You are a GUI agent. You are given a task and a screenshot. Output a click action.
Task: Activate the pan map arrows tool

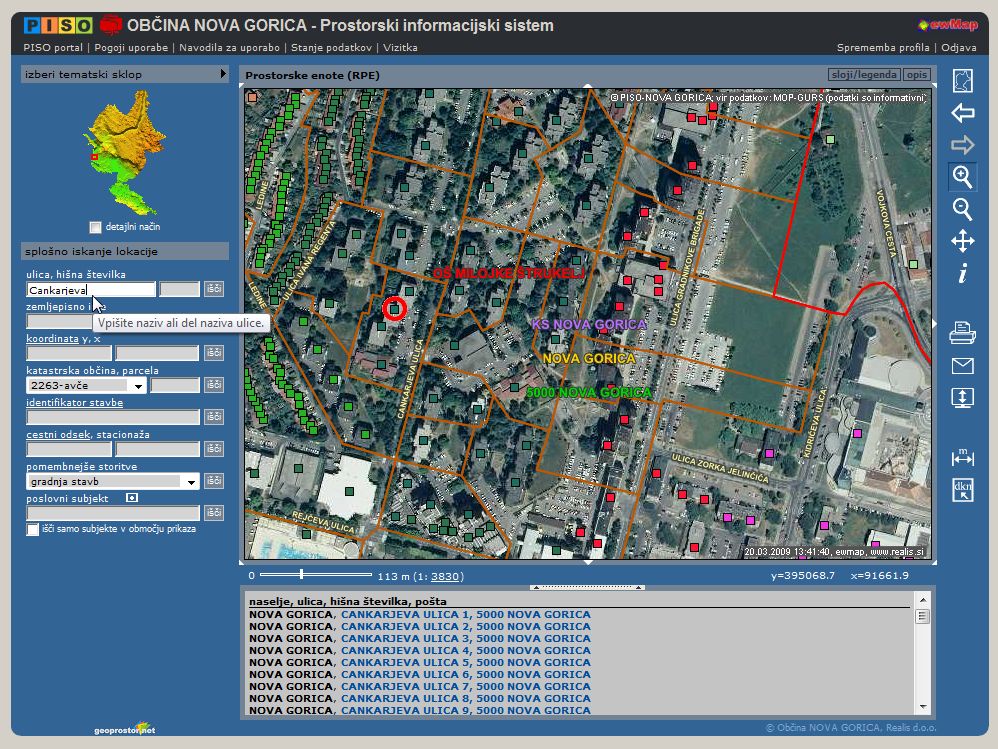tap(962, 241)
